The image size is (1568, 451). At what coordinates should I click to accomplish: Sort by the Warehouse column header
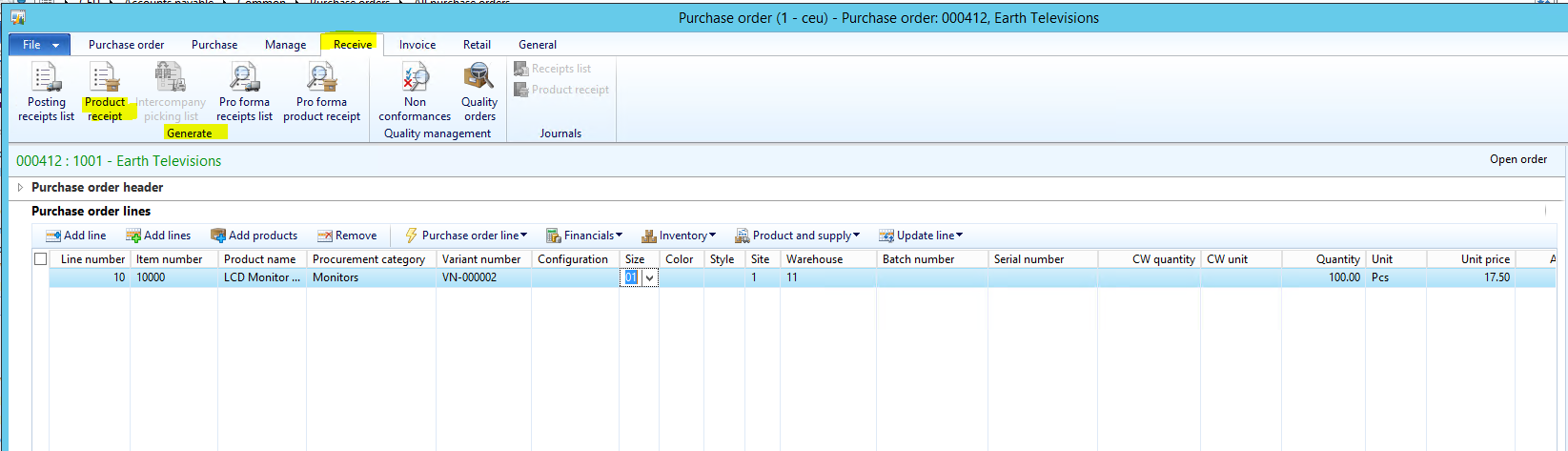[x=814, y=259]
